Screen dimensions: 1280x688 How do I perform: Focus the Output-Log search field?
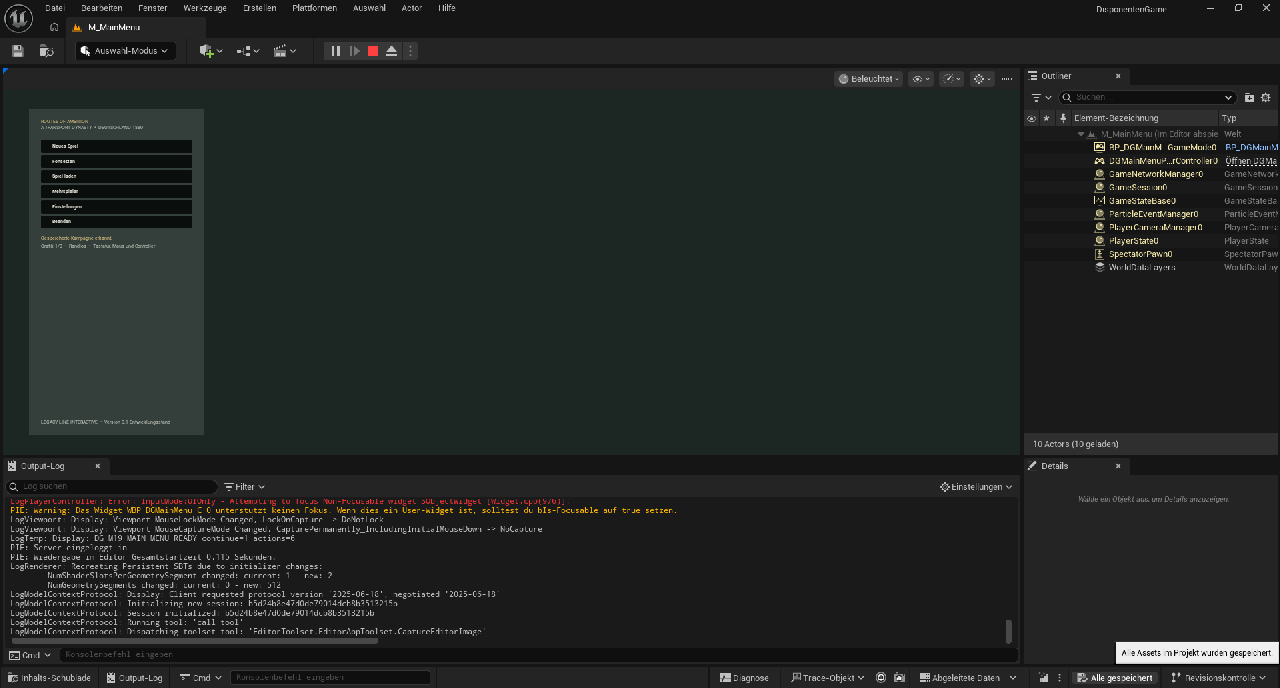click(x=111, y=486)
